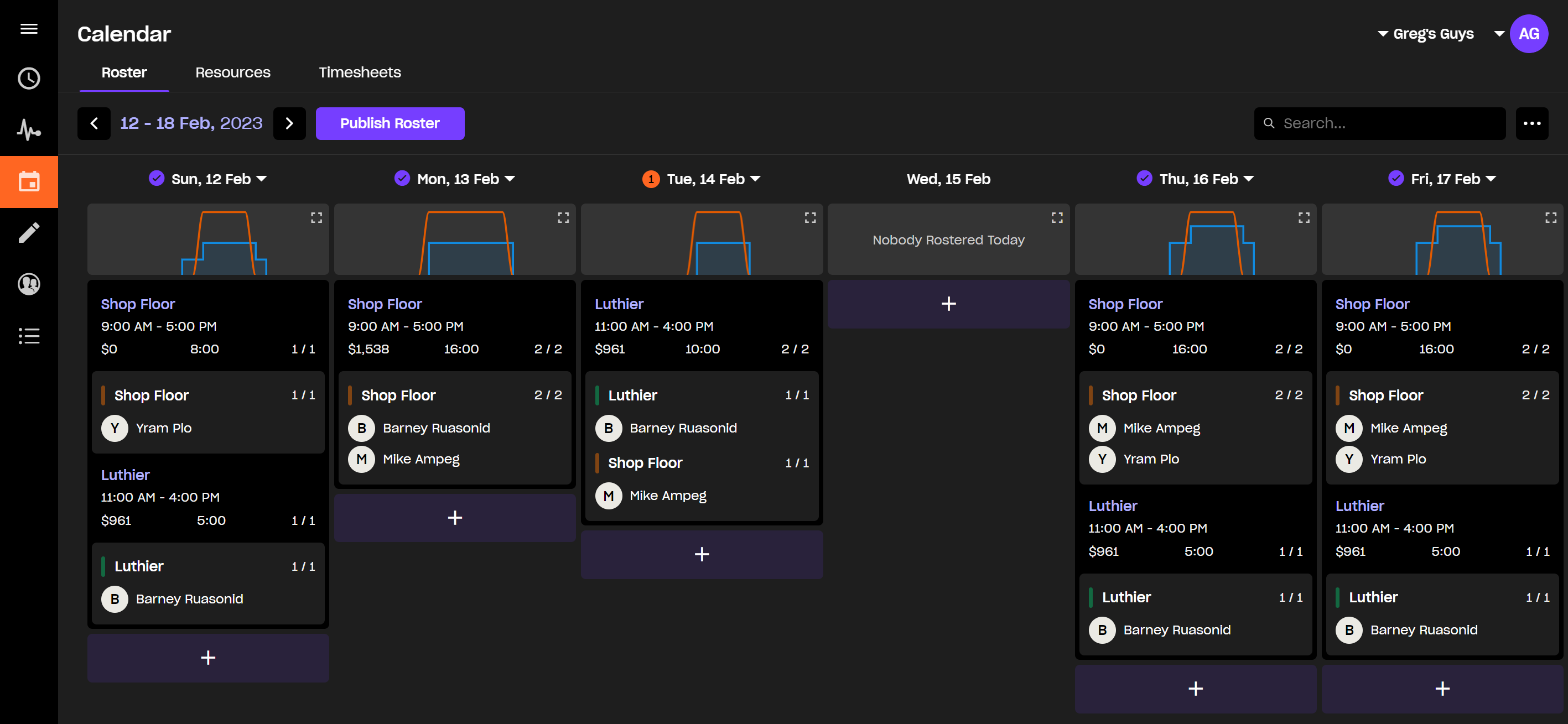Select Barney Ruasonid on Friday's Luthier

tap(1406, 631)
